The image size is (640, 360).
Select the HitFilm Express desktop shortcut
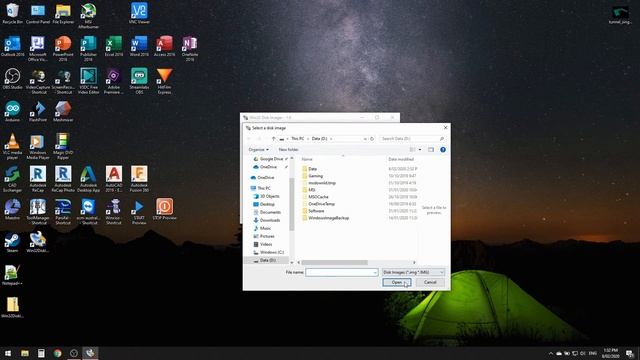click(164, 81)
